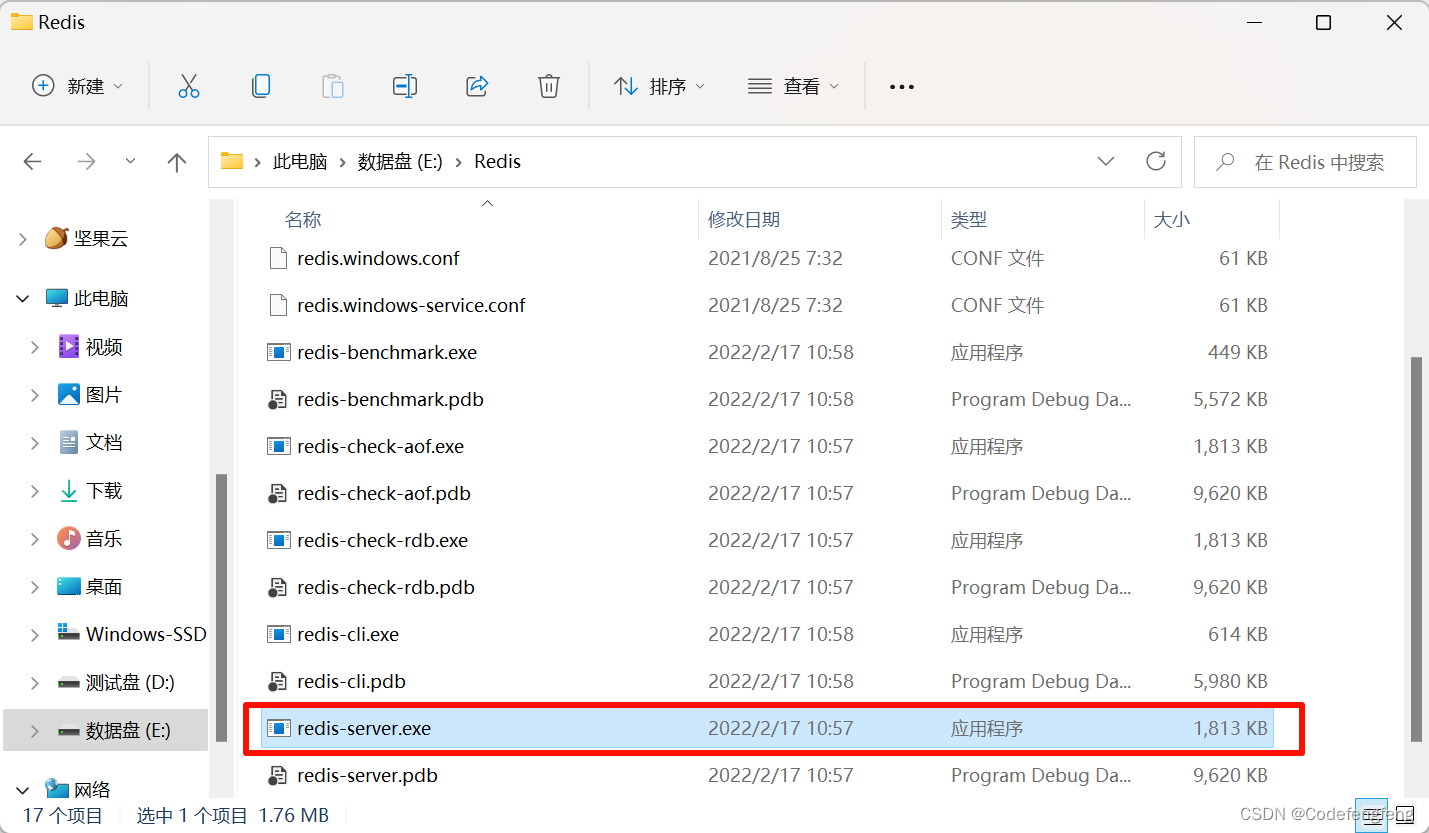Select redis.windows-service.conf file name
Viewport: 1429px width, 833px height.
coord(411,305)
